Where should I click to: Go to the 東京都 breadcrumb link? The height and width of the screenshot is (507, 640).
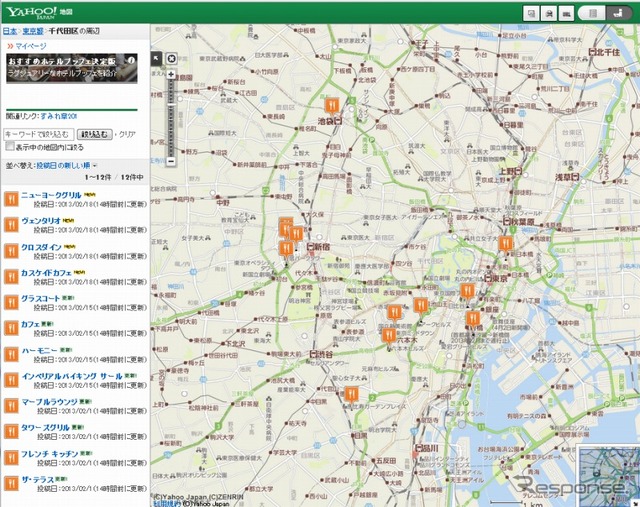[33, 31]
